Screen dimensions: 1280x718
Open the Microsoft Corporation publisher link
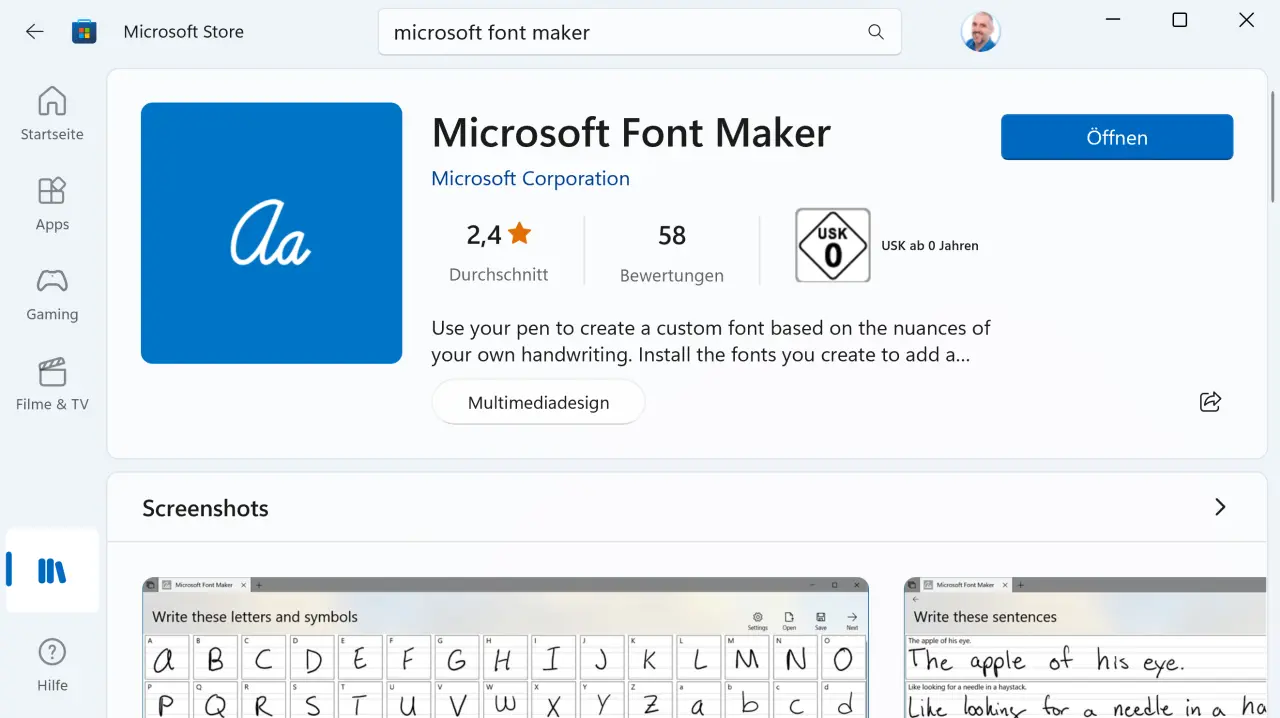click(530, 178)
